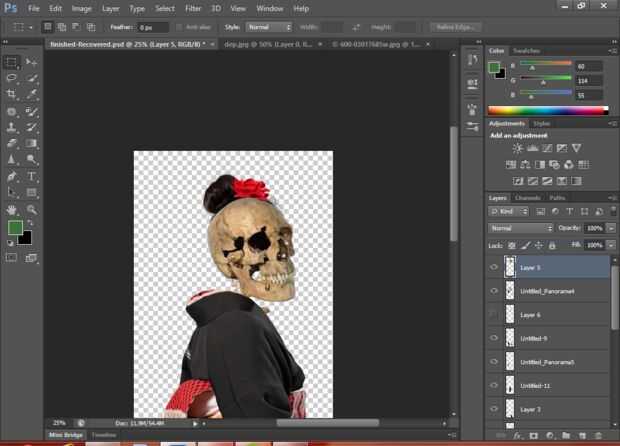Hide the Untitled_Panorama5 layer

click(494, 362)
